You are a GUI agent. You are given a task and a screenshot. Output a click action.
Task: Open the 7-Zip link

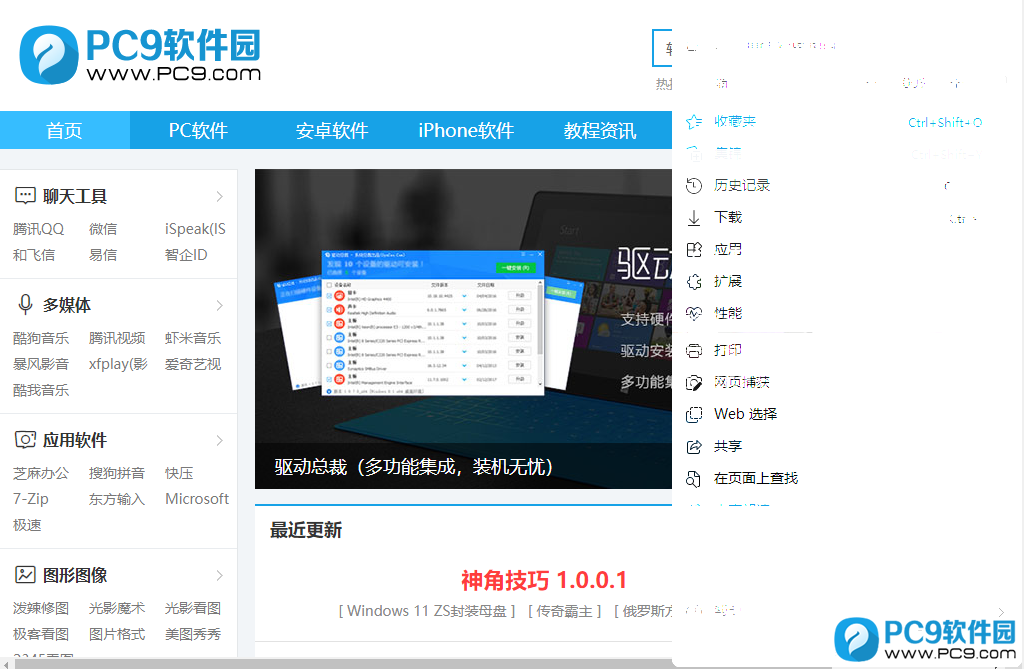(31, 499)
